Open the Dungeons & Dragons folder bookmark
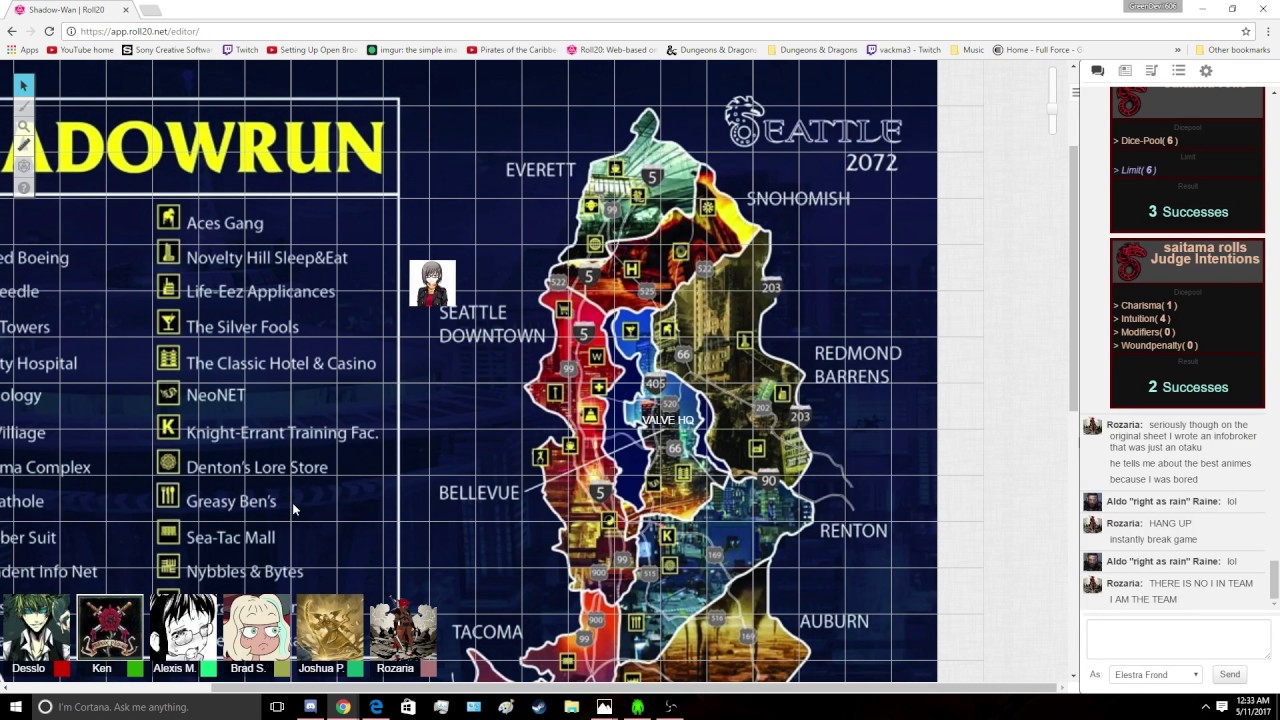The image size is (1280, 720). pyautogui.click(x=812, y=50)
